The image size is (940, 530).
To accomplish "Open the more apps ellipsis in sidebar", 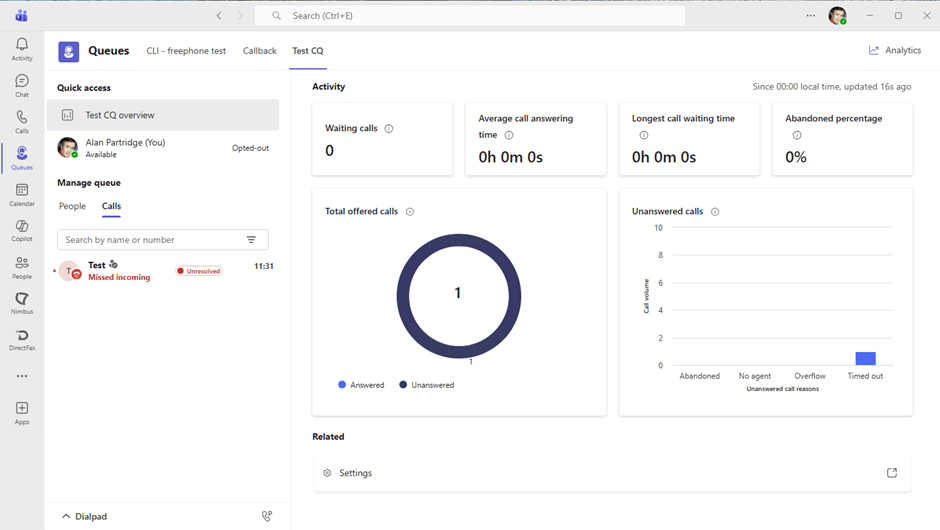I will (x=22, y=376).
